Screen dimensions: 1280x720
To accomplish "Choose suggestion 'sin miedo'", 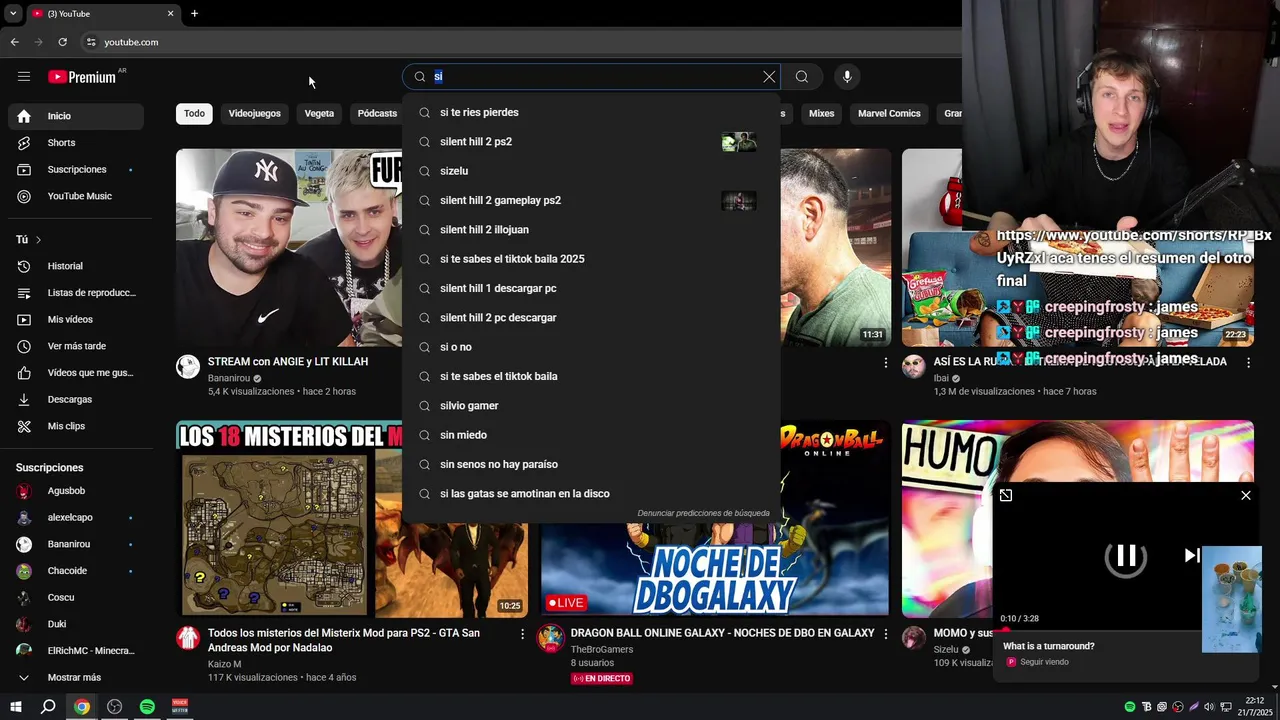I will [x=591, y=435].
